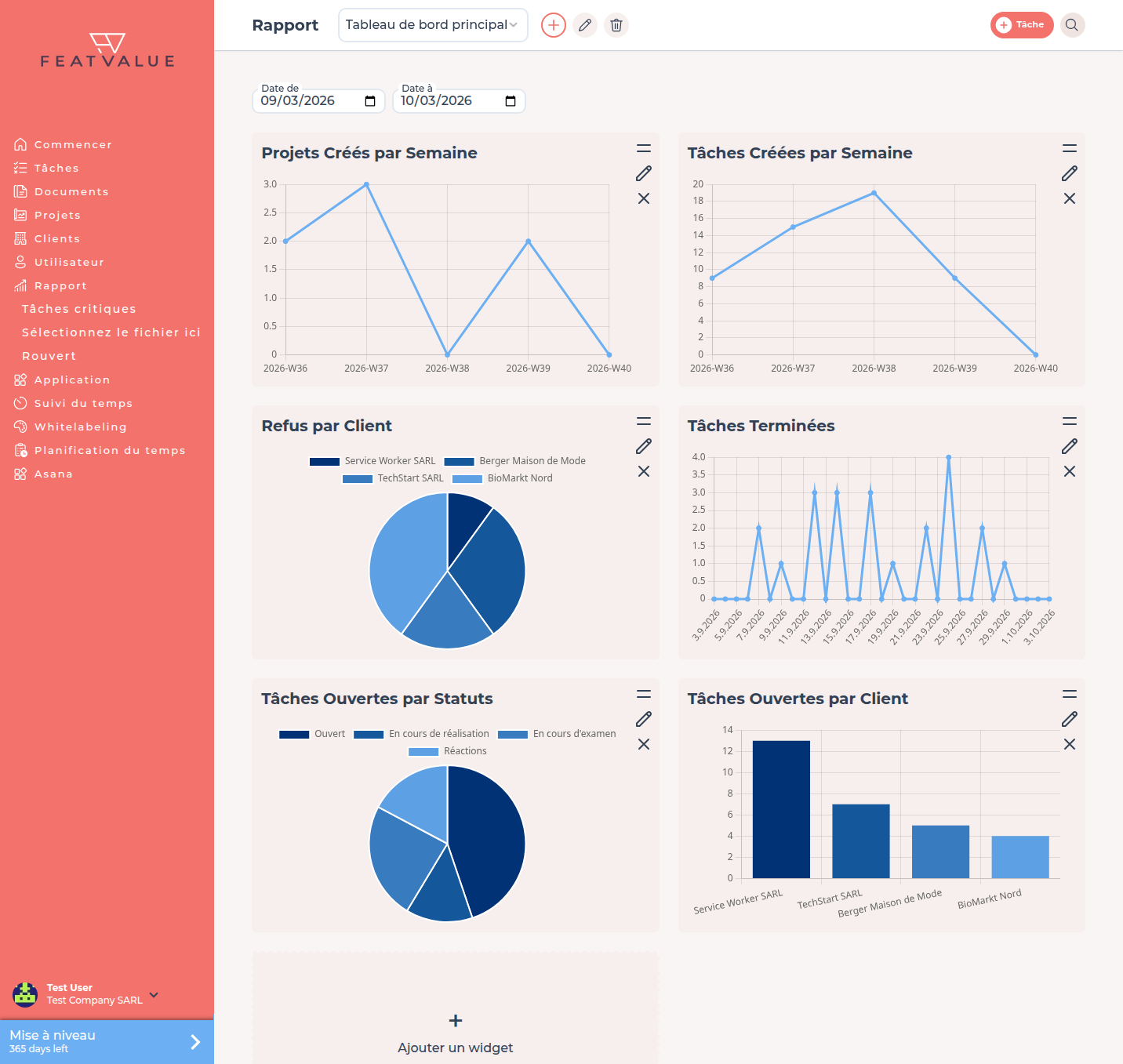
Task: Click the Date de input field
Action: (318, 101)
